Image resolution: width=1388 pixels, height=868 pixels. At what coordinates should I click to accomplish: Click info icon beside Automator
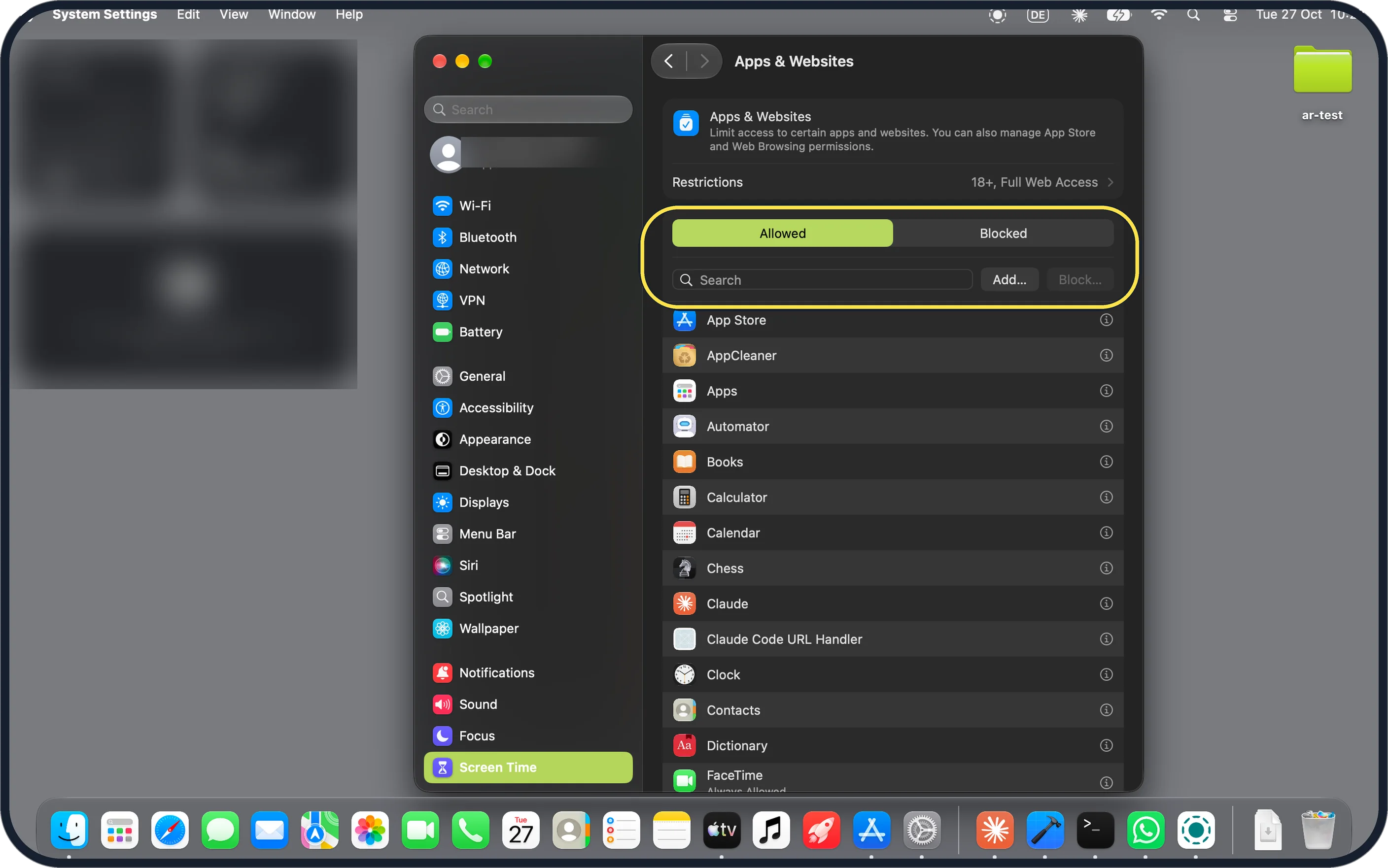[x=1106, y=427]
